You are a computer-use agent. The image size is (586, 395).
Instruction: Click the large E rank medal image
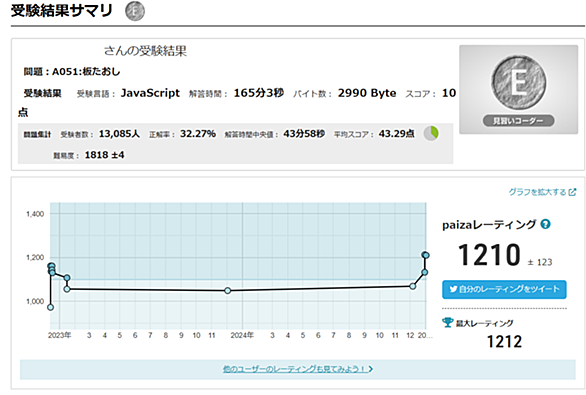pos(518,83)
